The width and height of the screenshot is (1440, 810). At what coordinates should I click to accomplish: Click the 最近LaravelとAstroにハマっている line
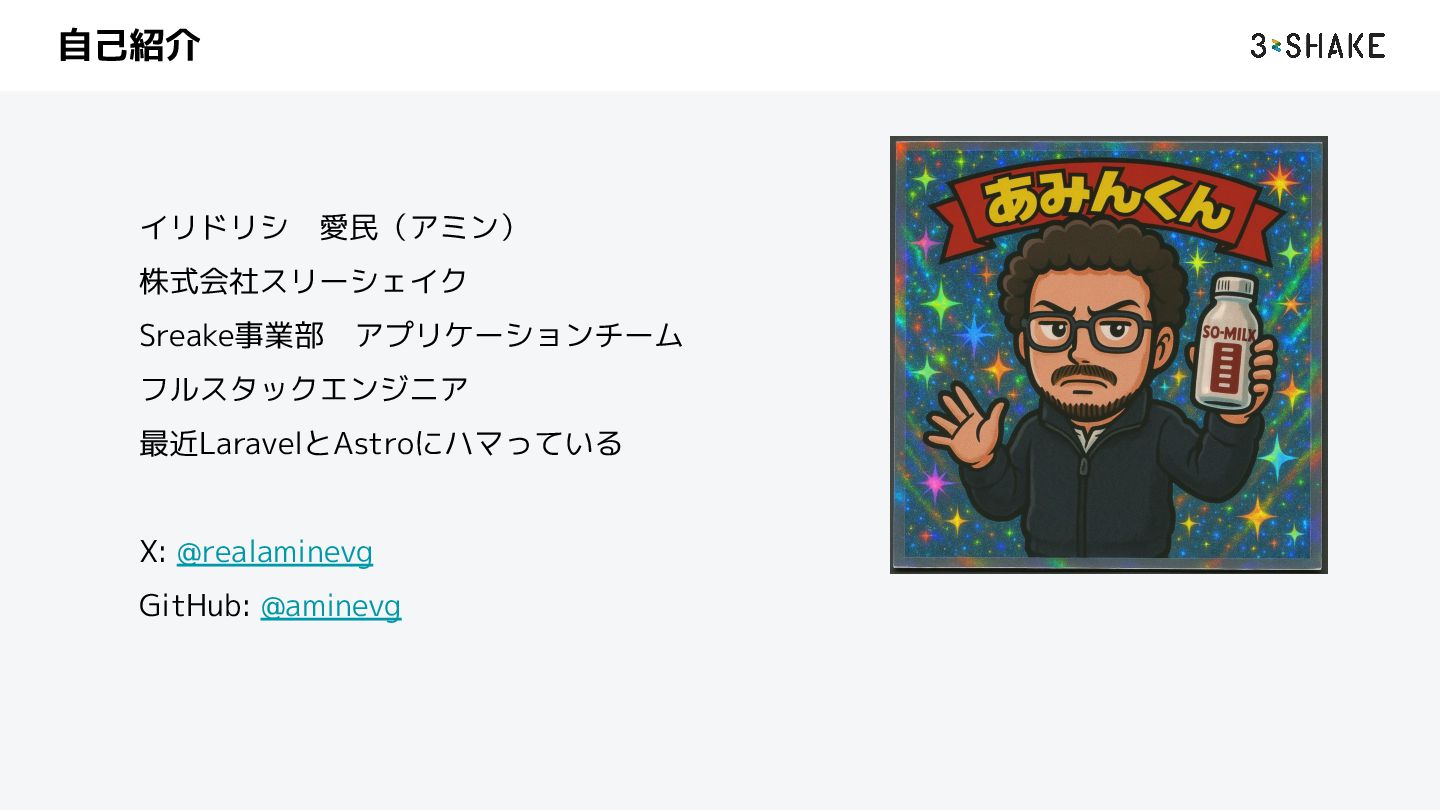click(x=381, y=443)
